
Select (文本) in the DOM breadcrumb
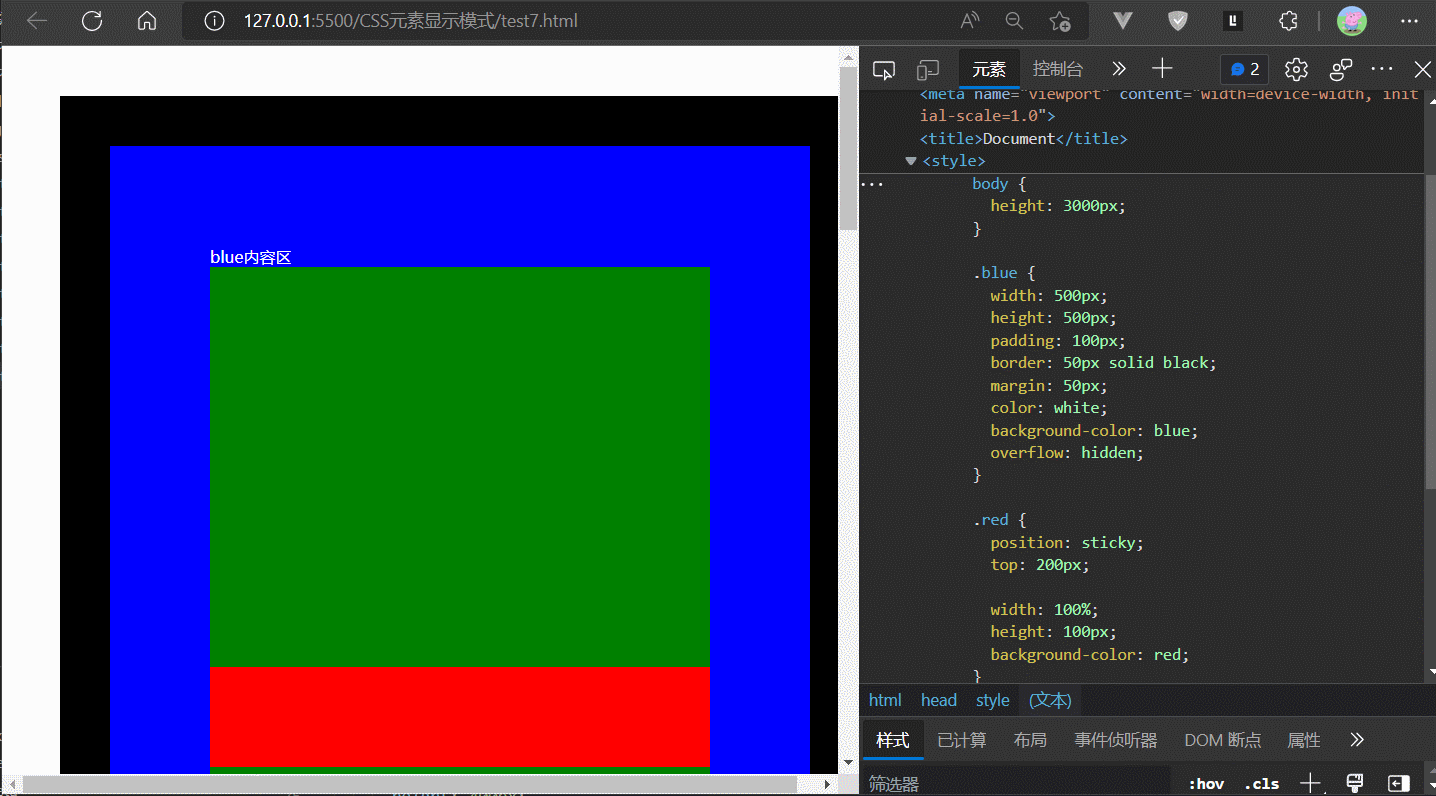[1050, 700]
